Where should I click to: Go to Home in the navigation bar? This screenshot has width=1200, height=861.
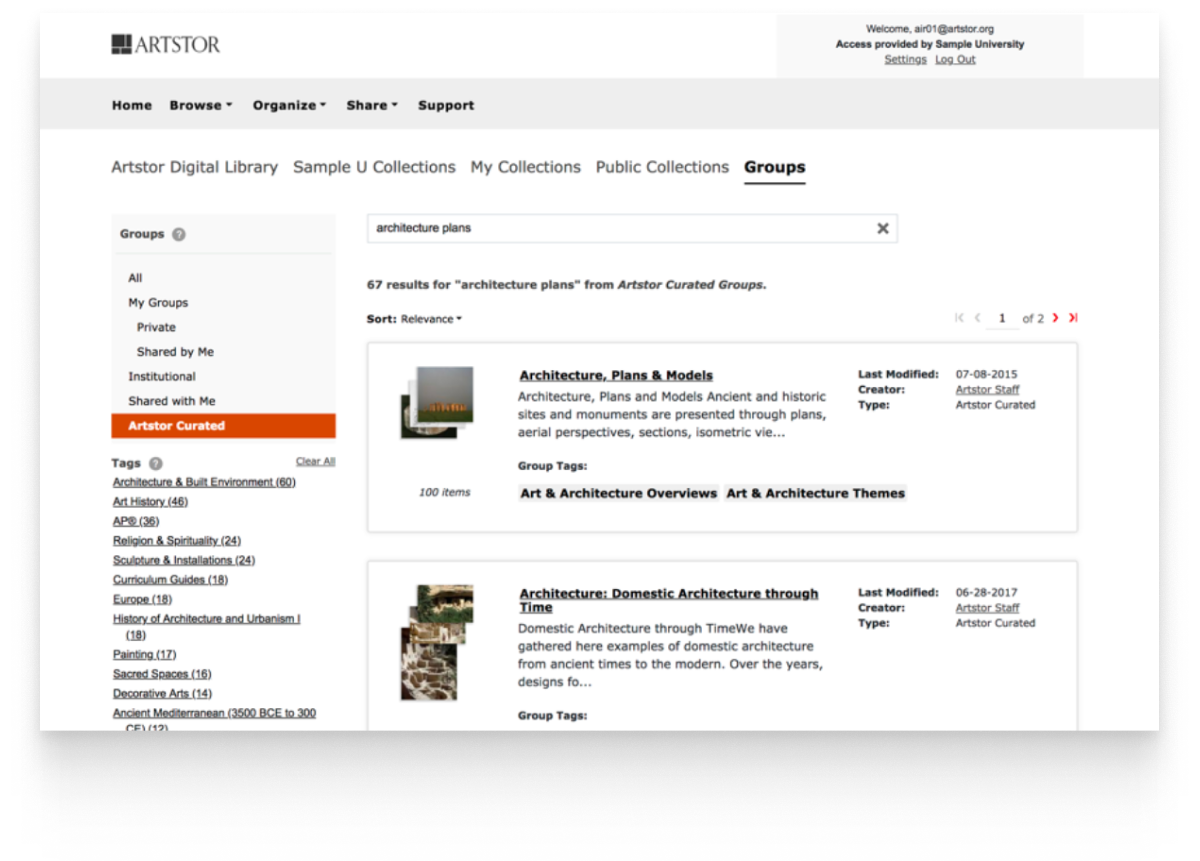[132, 105]
